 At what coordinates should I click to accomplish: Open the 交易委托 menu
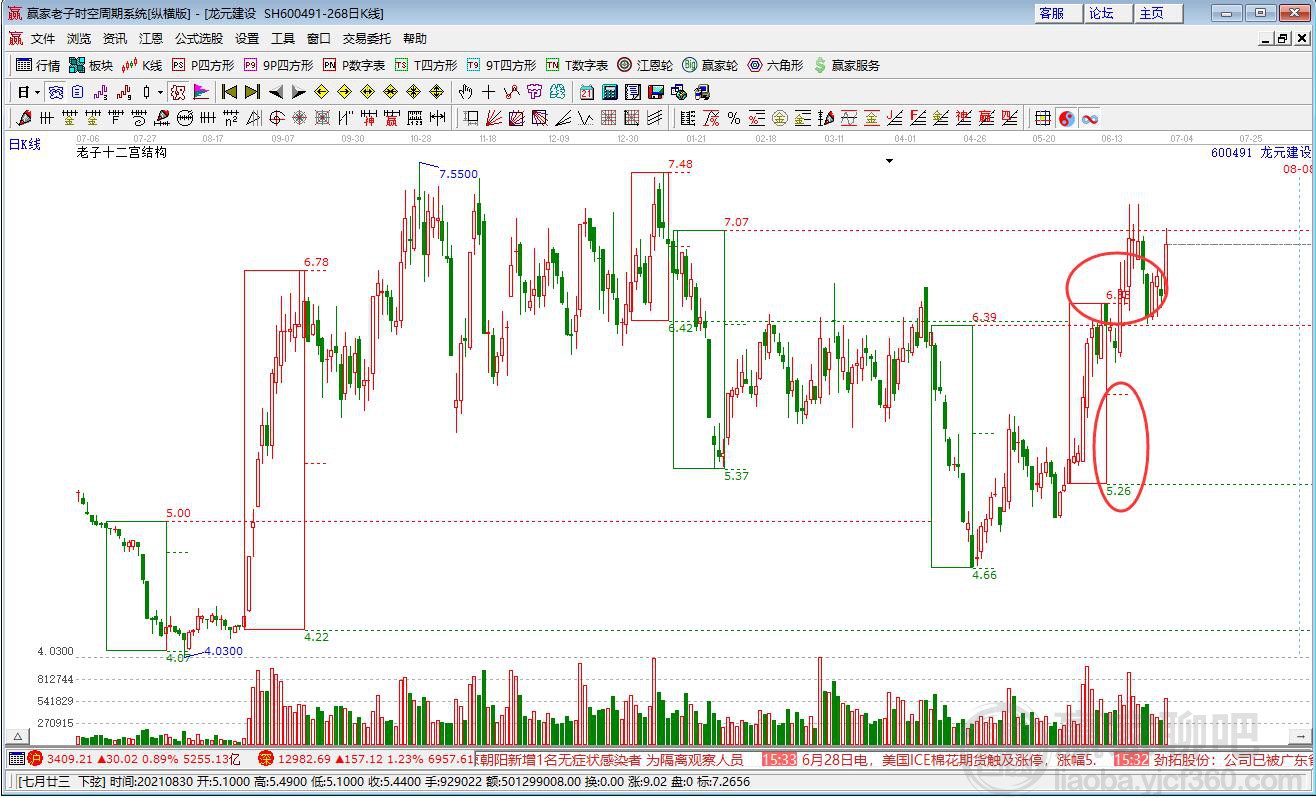[x=367, y=39]
